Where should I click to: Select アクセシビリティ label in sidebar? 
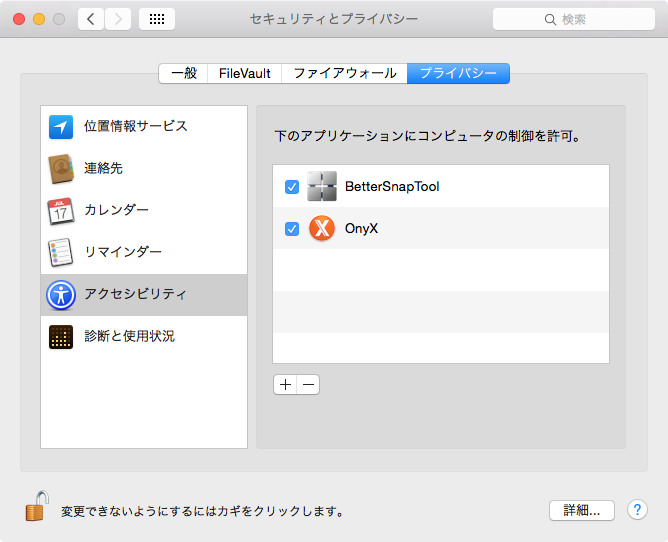pos(135,294)
